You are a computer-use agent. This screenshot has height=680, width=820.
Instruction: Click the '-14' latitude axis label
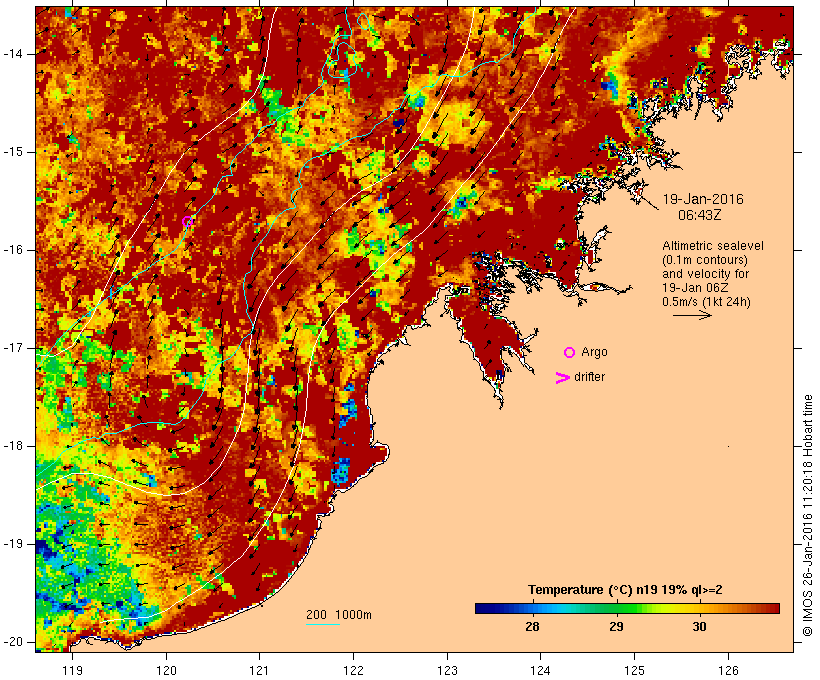coord(13,54)
